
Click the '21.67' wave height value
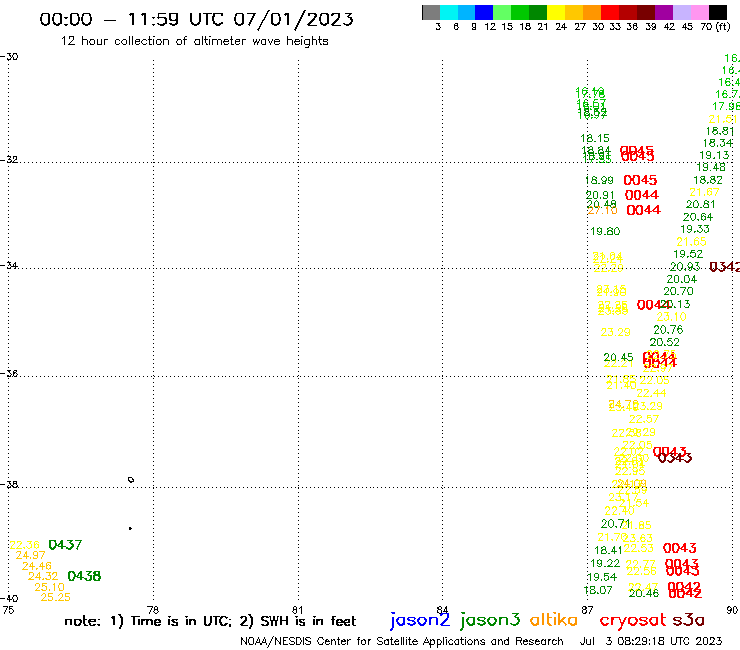pyautogui.click(x=704, y=192)
